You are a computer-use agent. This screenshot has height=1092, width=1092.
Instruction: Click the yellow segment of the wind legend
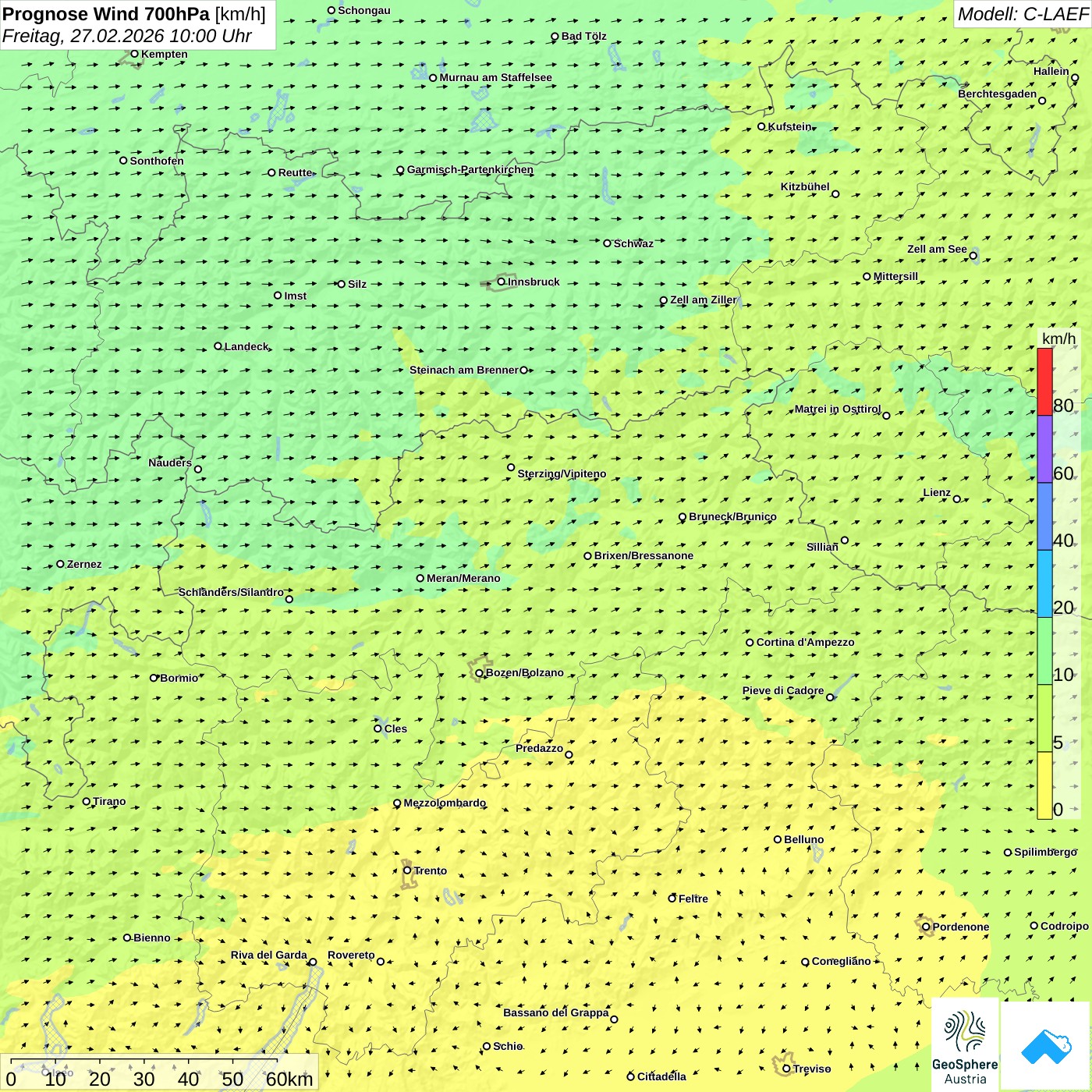point(1044,785)
